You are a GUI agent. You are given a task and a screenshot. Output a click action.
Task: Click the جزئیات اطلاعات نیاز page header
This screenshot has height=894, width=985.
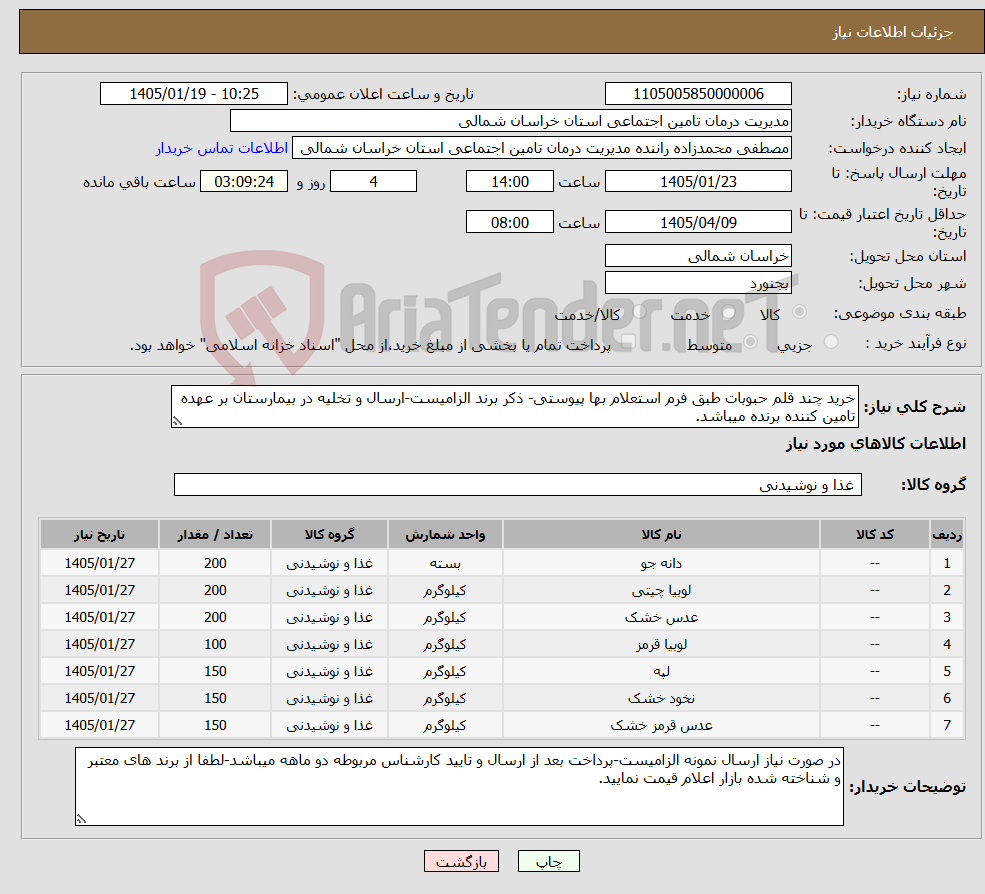click(x=892, y=32)
